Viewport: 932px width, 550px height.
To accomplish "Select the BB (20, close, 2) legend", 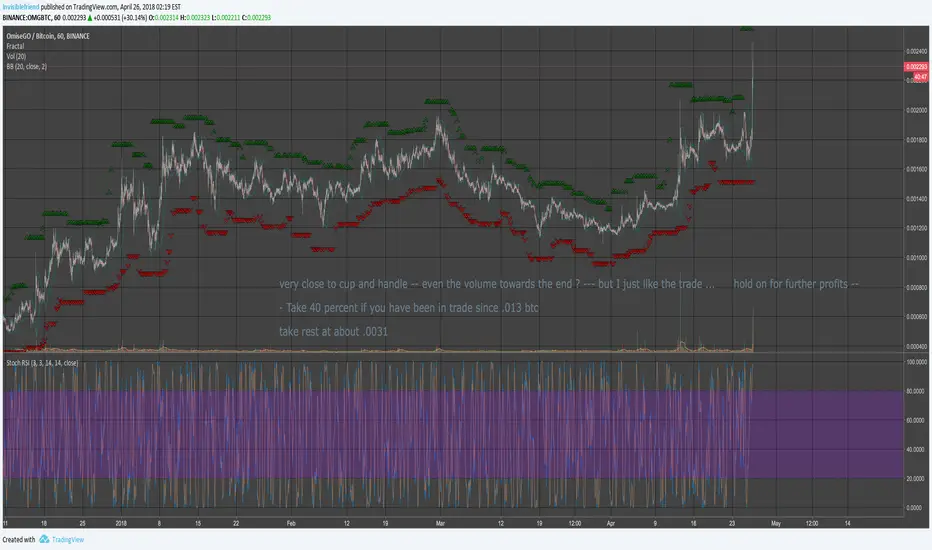I will tap(27, 67).
